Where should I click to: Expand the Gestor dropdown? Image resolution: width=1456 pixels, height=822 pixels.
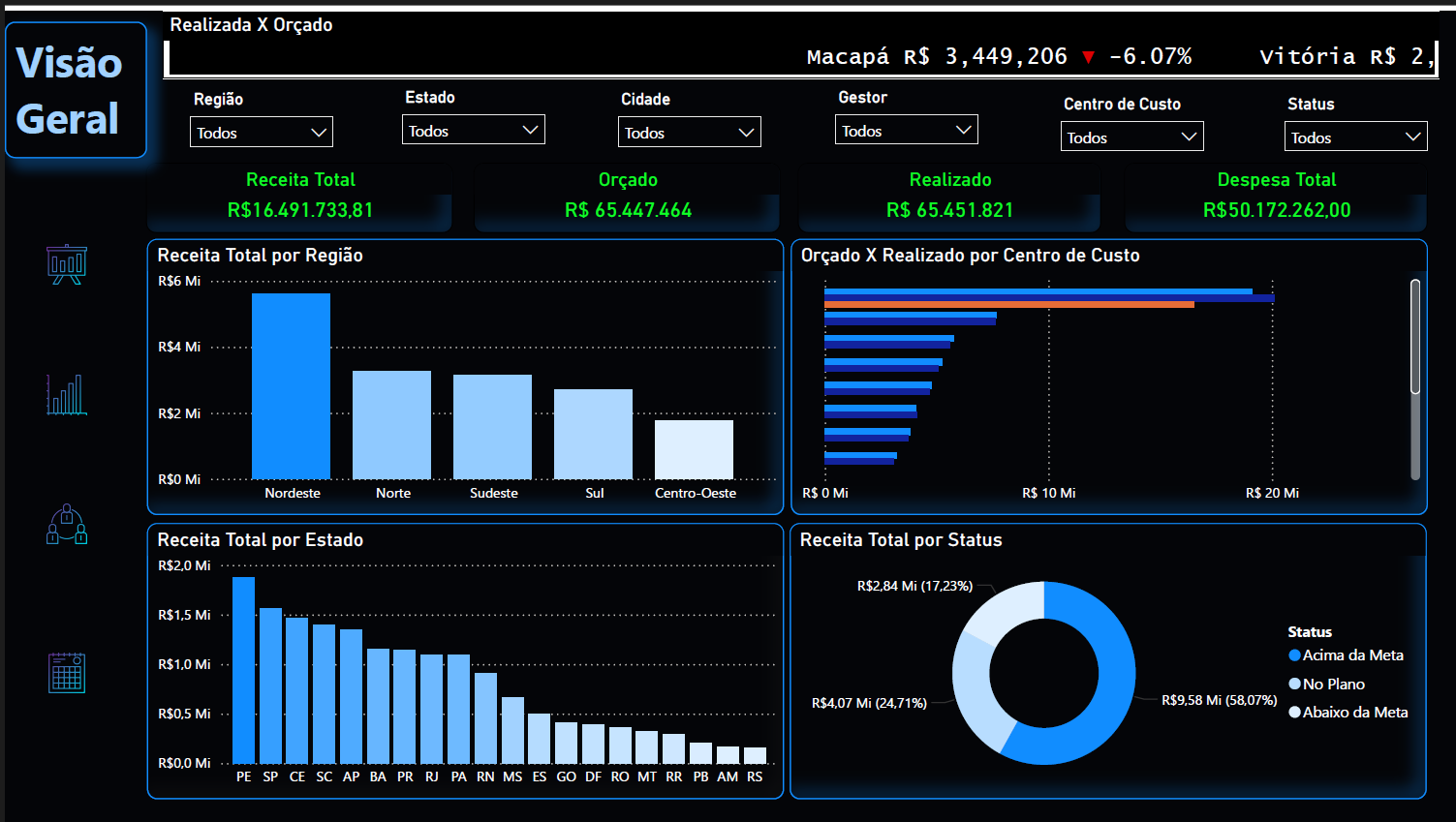(906, 129)
